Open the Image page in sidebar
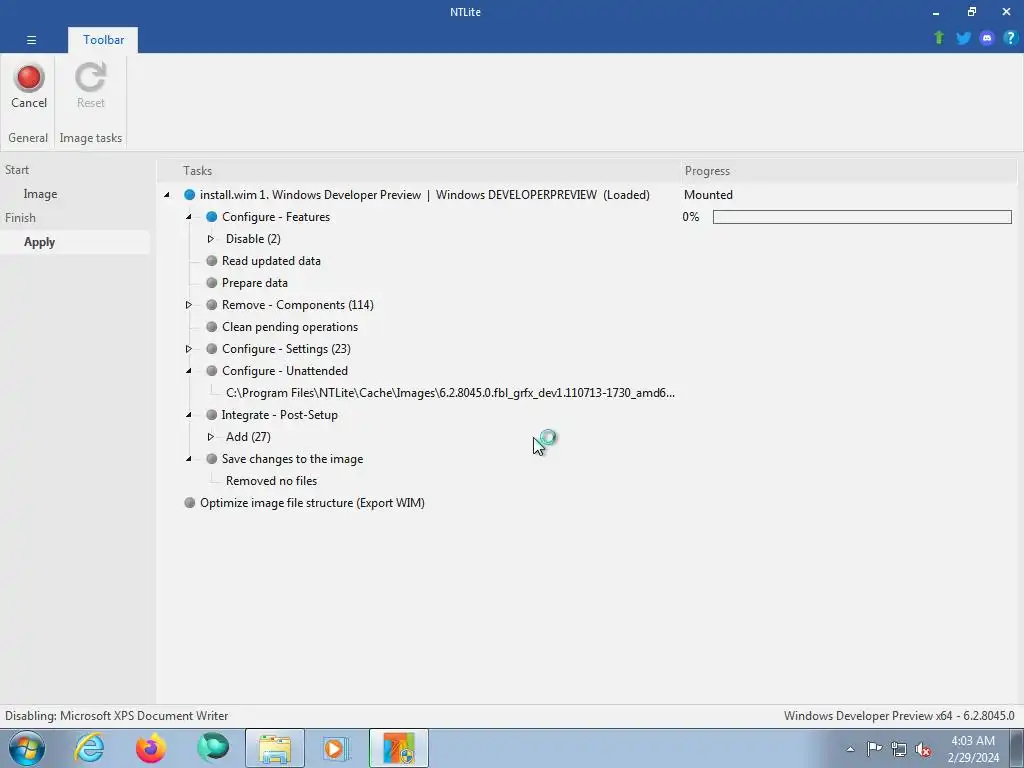 coord(40,194)
